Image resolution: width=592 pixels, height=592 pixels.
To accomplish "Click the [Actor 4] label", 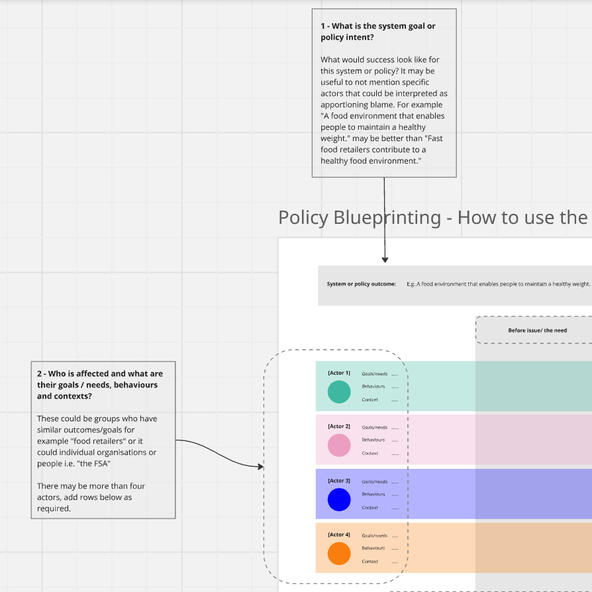I will (339, 535).
